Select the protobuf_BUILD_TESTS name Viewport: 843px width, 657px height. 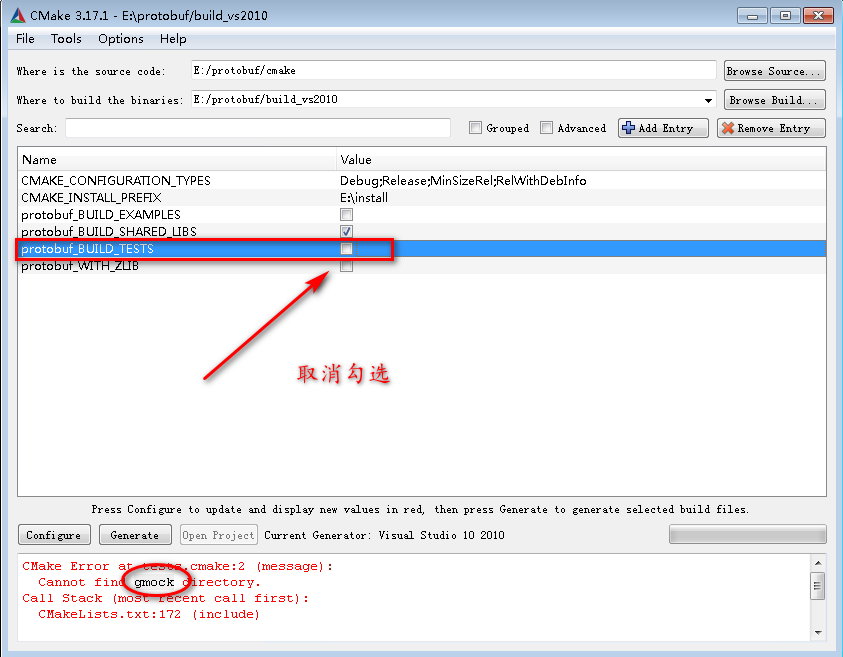click(87, 249)
